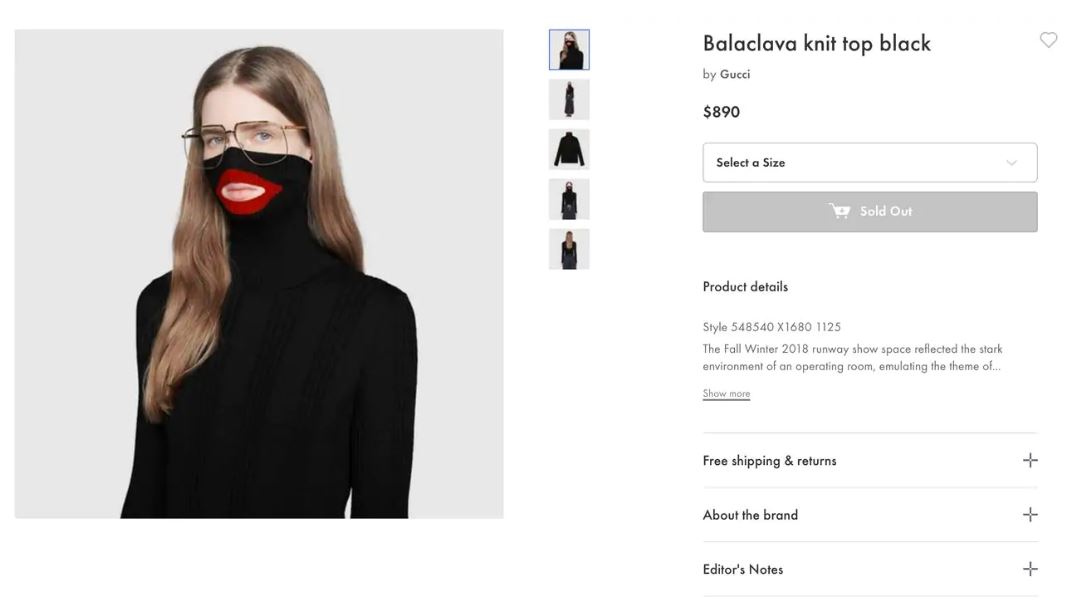This screenshot has height=616, width=1077.
Task: Click the large main product photo
Action: point(259,274)
